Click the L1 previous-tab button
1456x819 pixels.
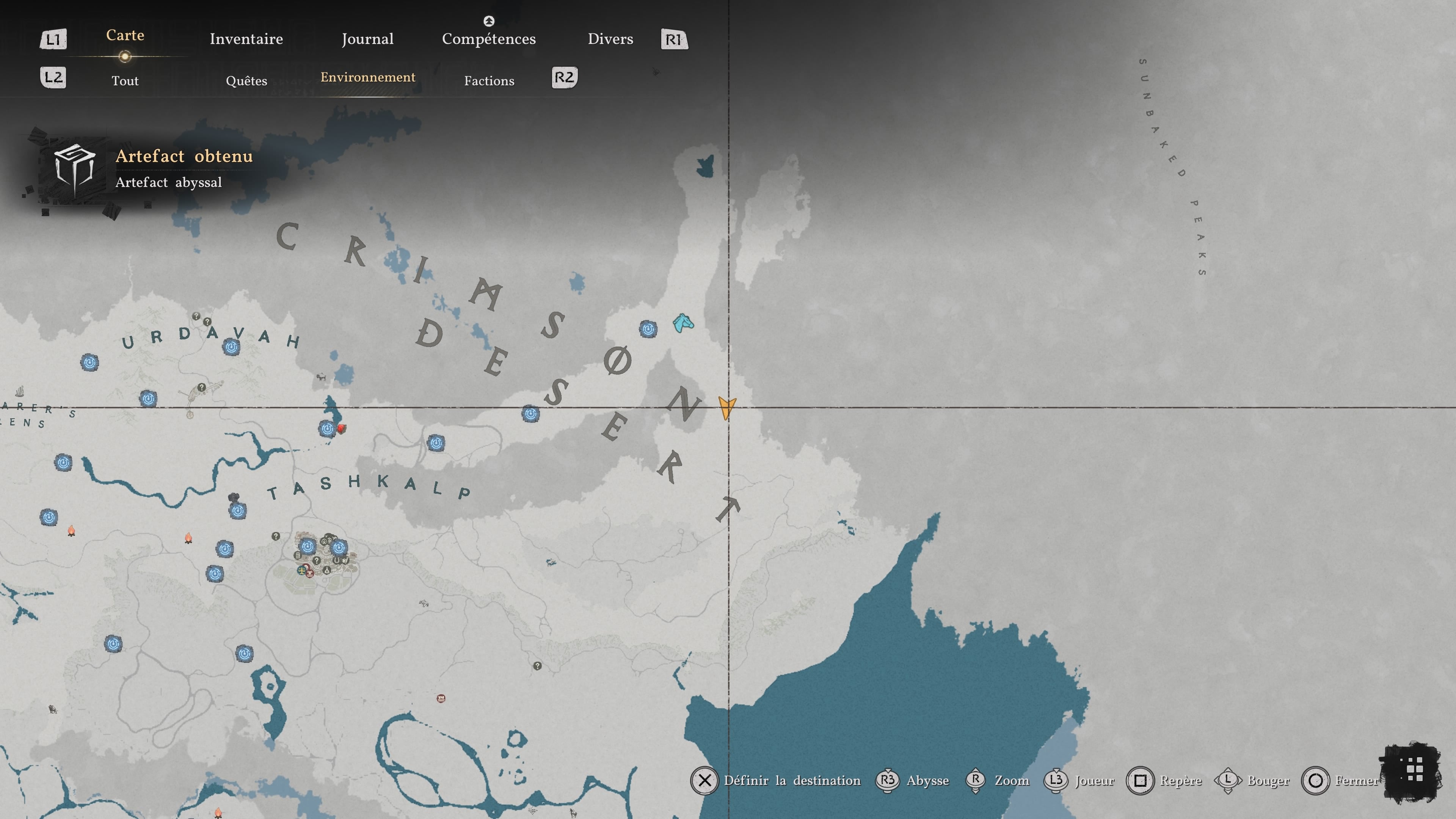[53, 39]
